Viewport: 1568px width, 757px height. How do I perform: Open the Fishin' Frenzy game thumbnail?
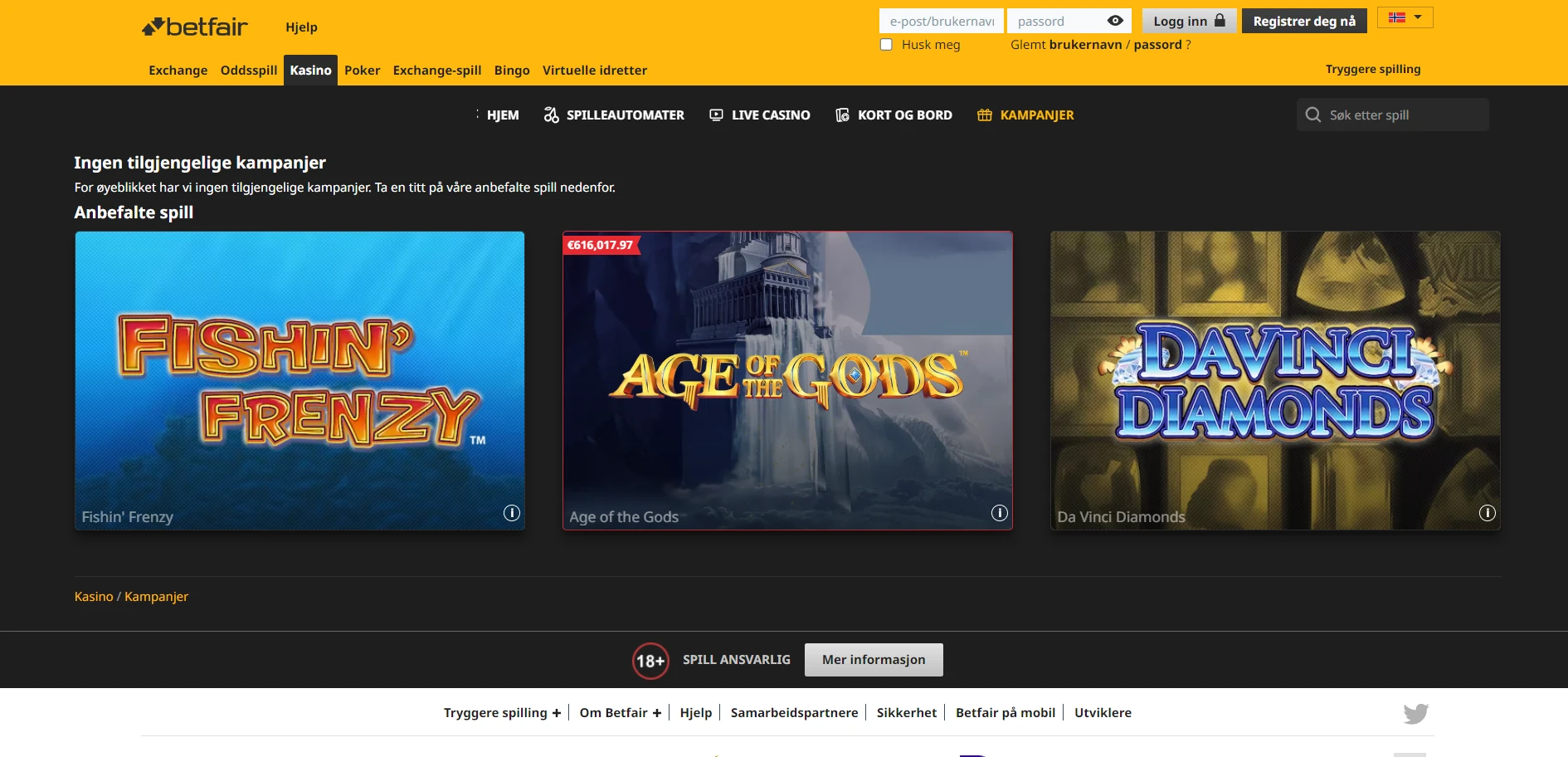299,380
